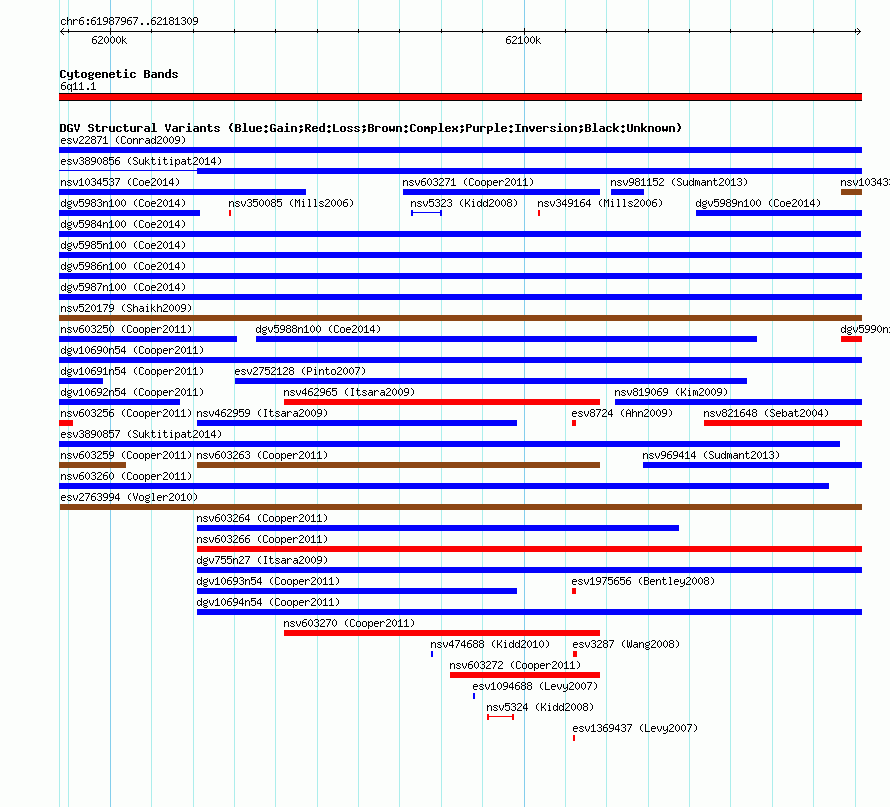Select the esv2752128 (Pinto2007) label
890x807 pixels.
(300, 371)
